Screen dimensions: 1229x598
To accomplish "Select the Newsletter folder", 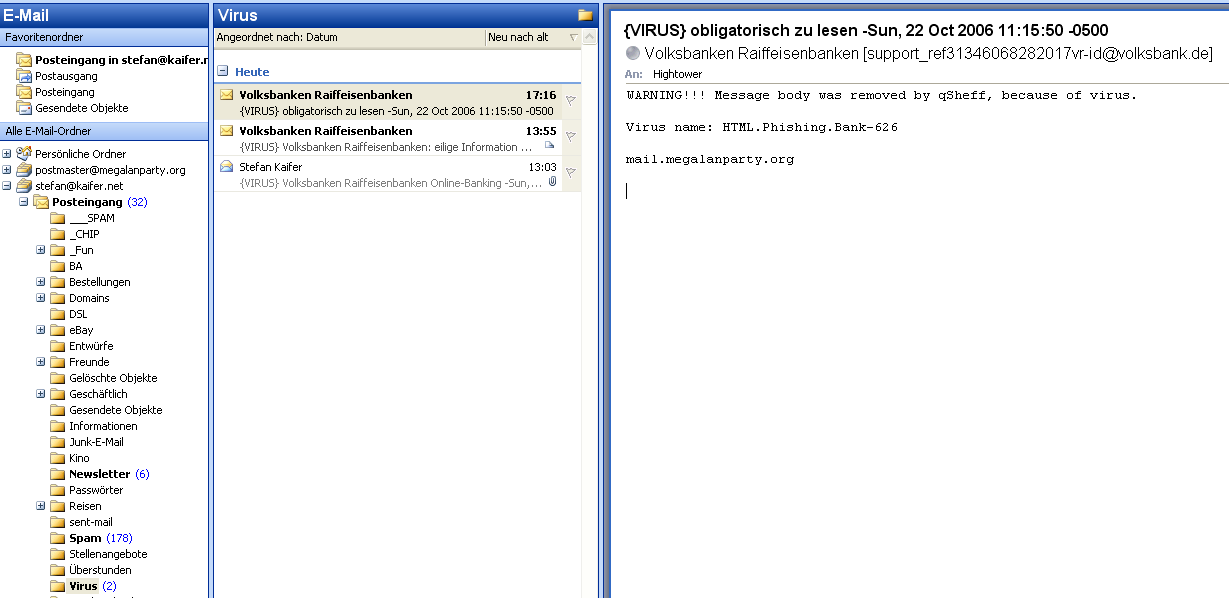I will coord(99,474).
